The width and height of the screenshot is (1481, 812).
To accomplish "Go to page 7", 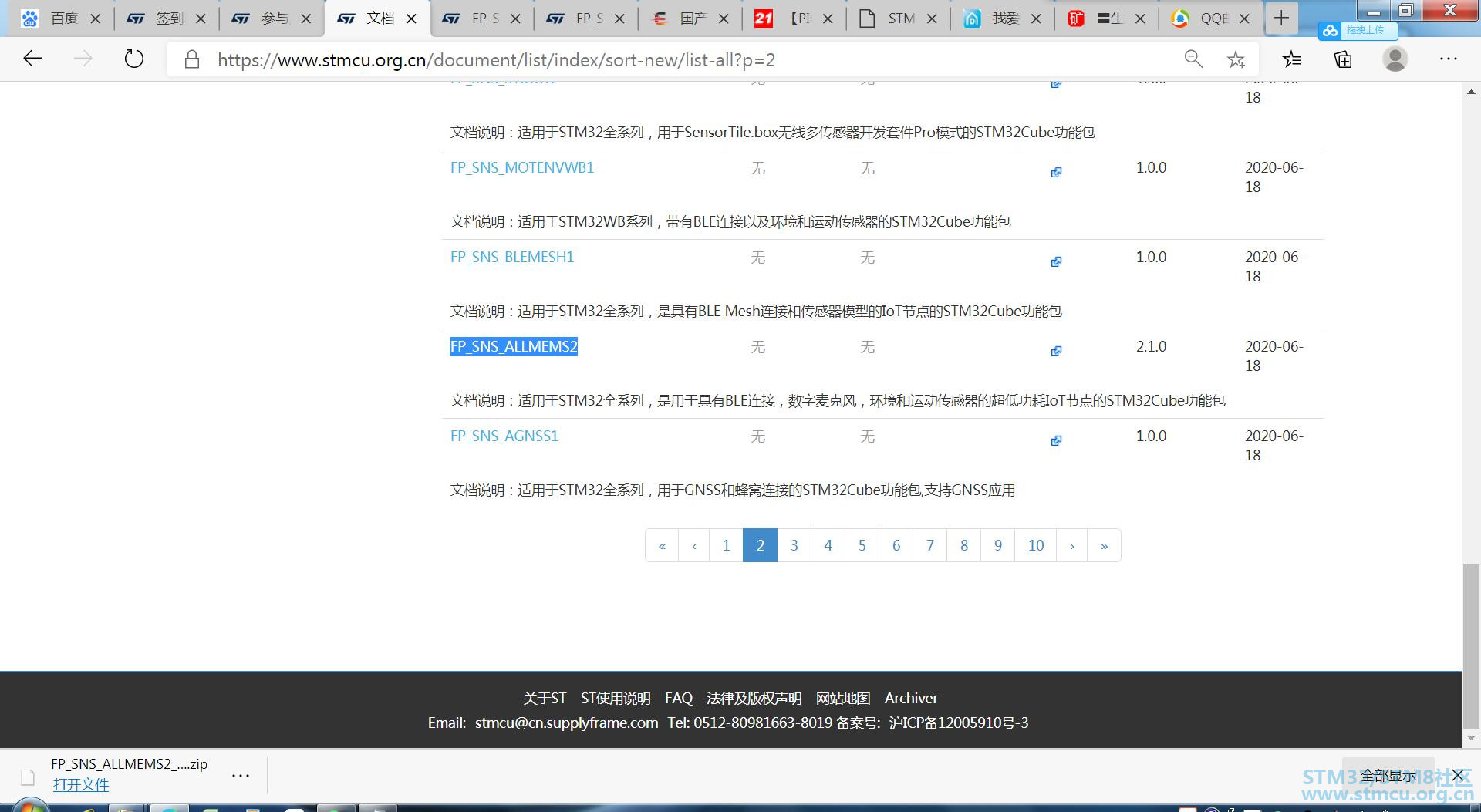I will click(929, 545).
